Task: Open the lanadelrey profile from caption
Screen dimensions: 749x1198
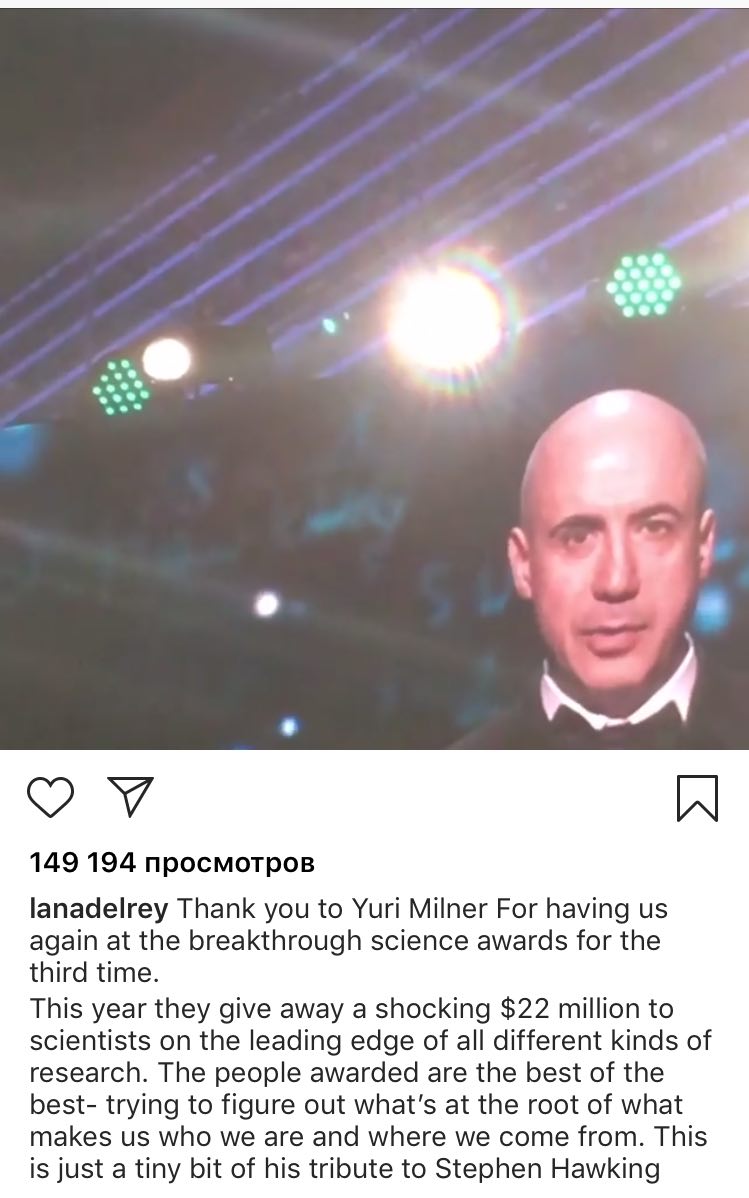Action: [99, 908]
